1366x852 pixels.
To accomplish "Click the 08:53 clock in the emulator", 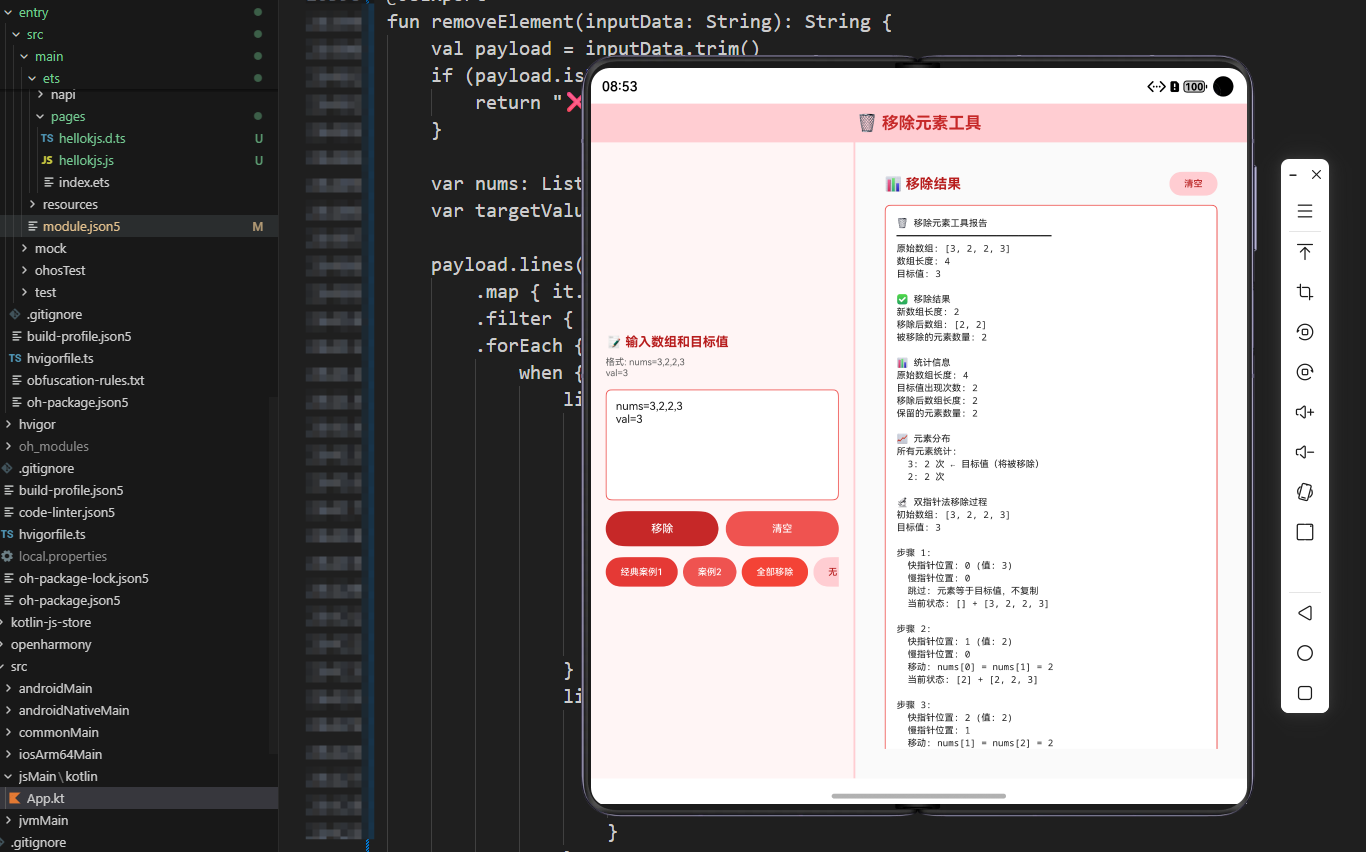I will [619, 87].
